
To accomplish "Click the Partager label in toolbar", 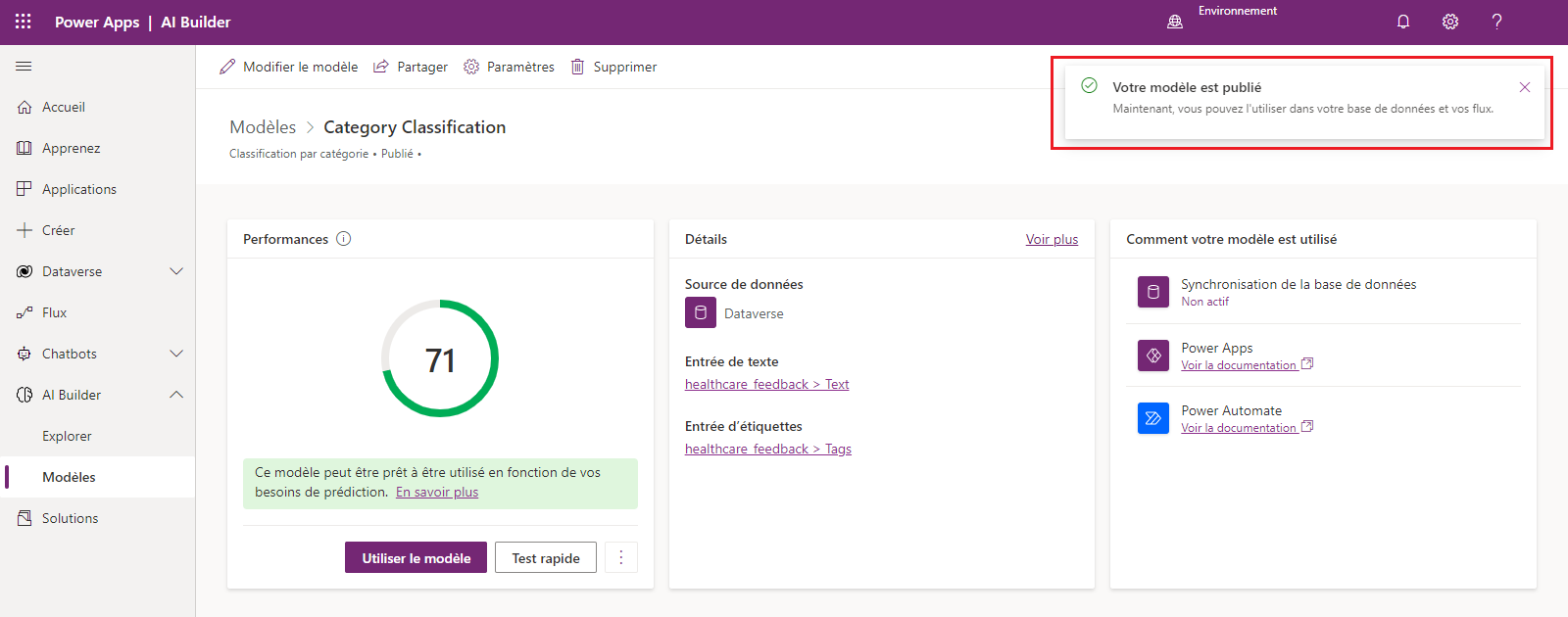I will coord(422,67).
